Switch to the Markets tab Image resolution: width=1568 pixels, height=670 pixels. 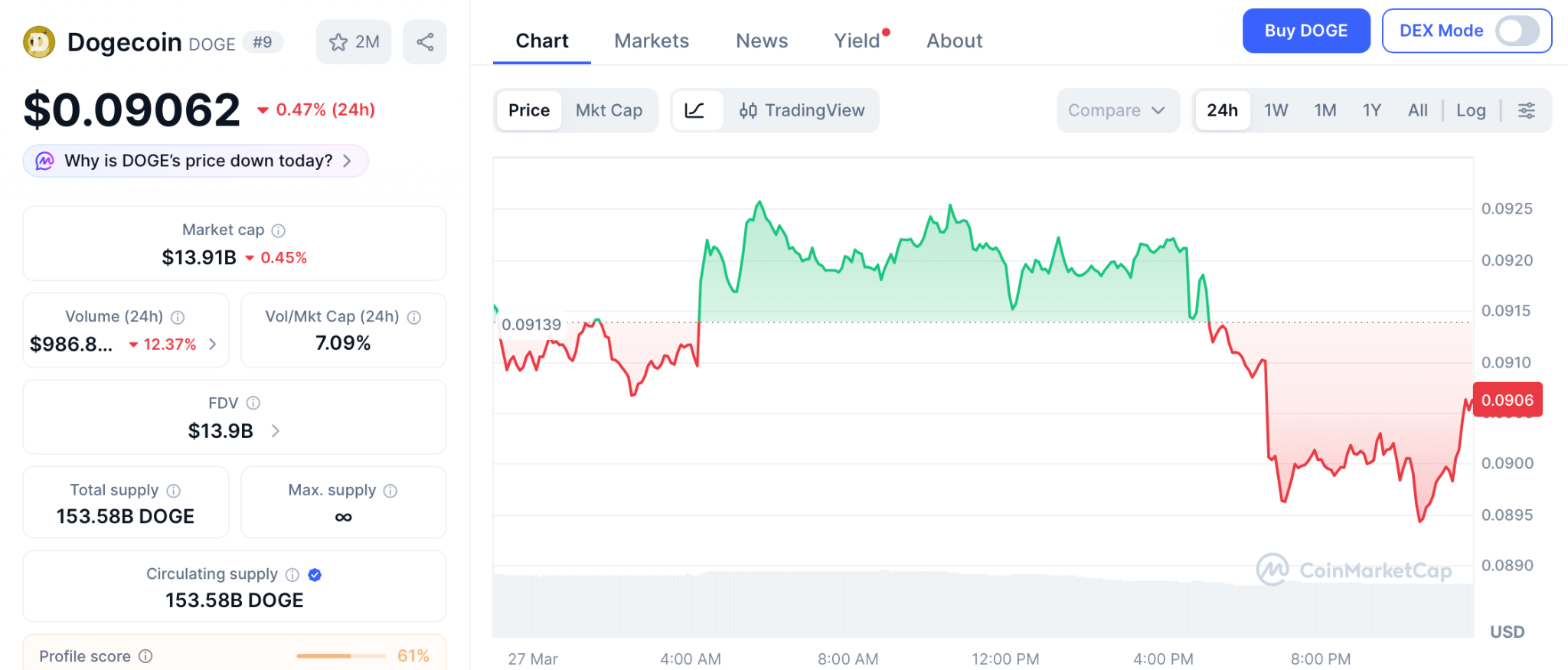(x=651, y=41)
